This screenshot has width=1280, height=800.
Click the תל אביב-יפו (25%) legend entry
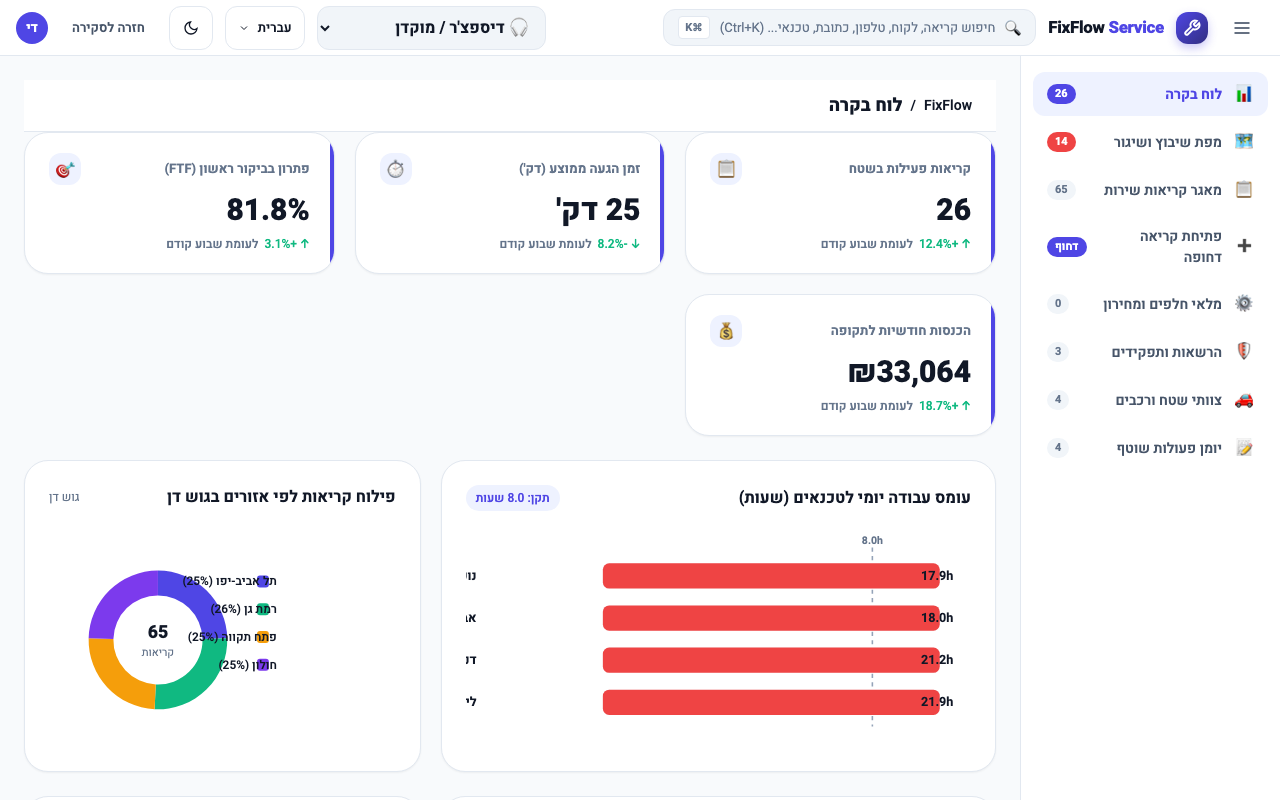coord(229,581)
